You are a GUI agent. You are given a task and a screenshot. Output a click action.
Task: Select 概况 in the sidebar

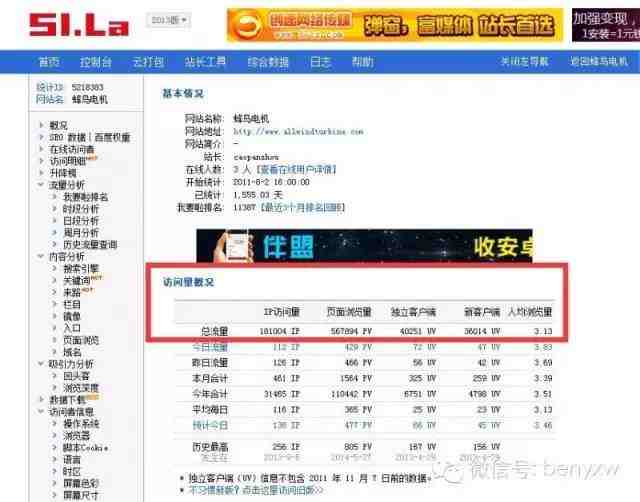coord(58,125)
